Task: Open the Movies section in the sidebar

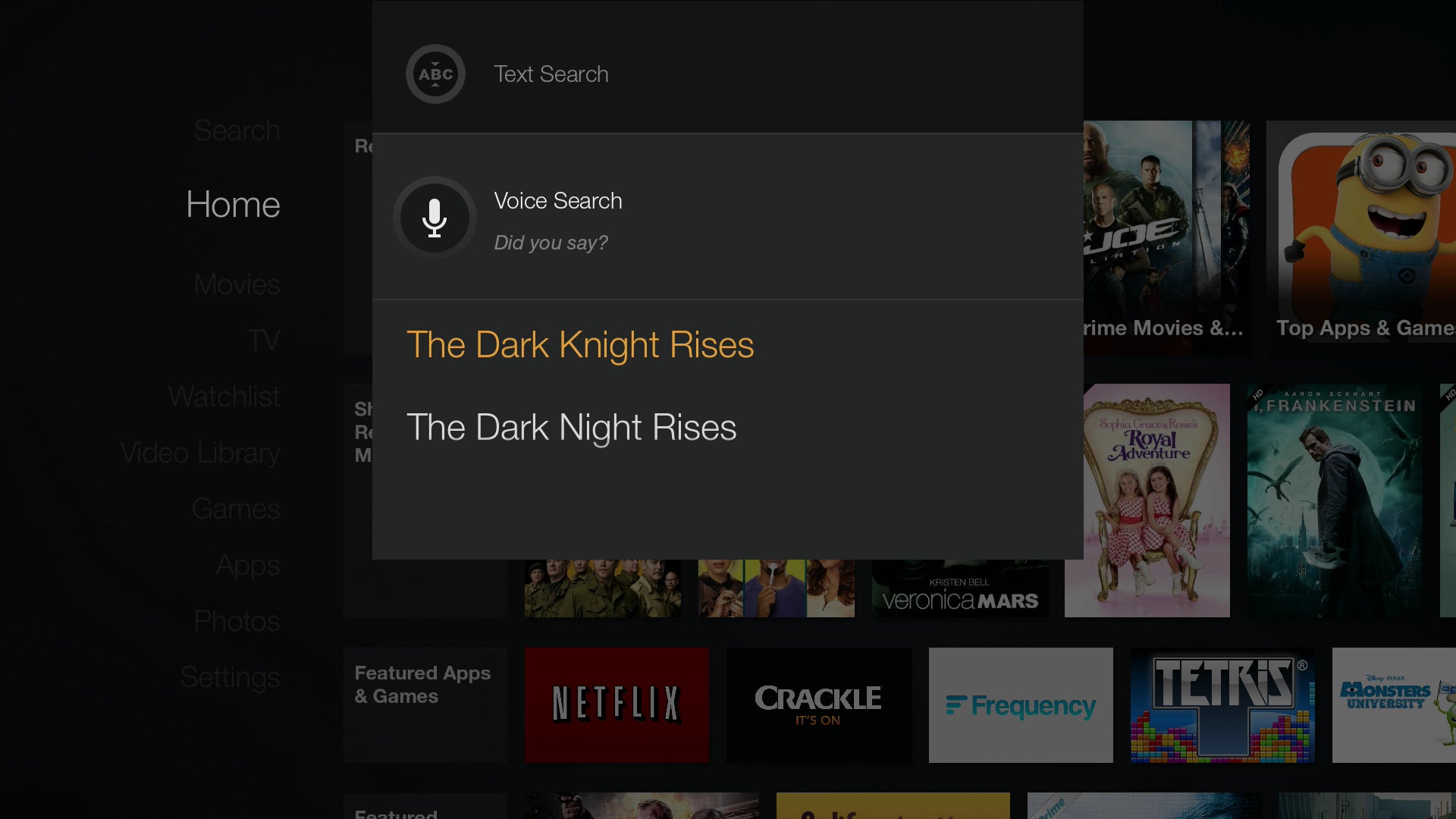Action: click(x=237, y=284)
